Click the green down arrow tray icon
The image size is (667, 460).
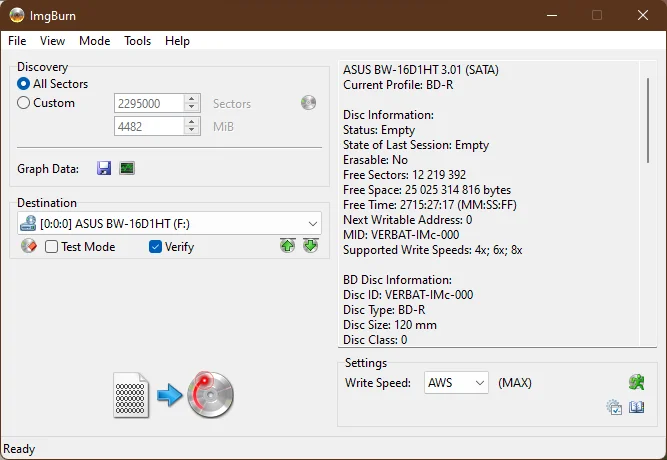(311, 246)
